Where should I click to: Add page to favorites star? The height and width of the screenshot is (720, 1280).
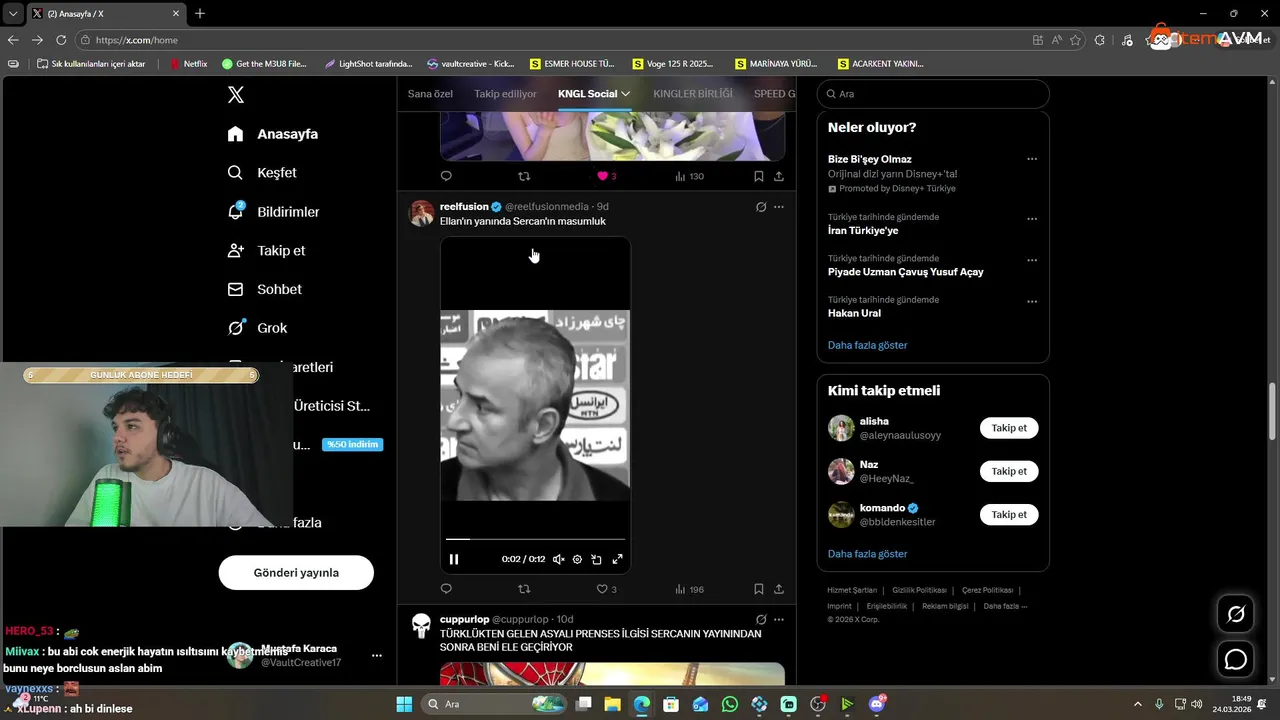point(1076,40)
